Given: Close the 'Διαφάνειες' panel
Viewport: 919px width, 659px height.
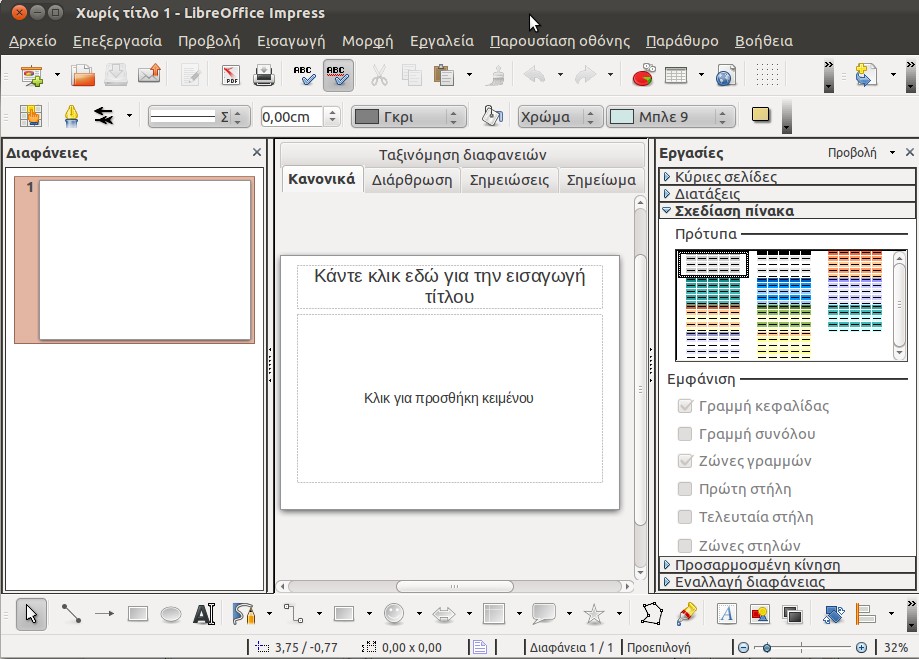Looking at the screenshot, I should tap(257, 152).
